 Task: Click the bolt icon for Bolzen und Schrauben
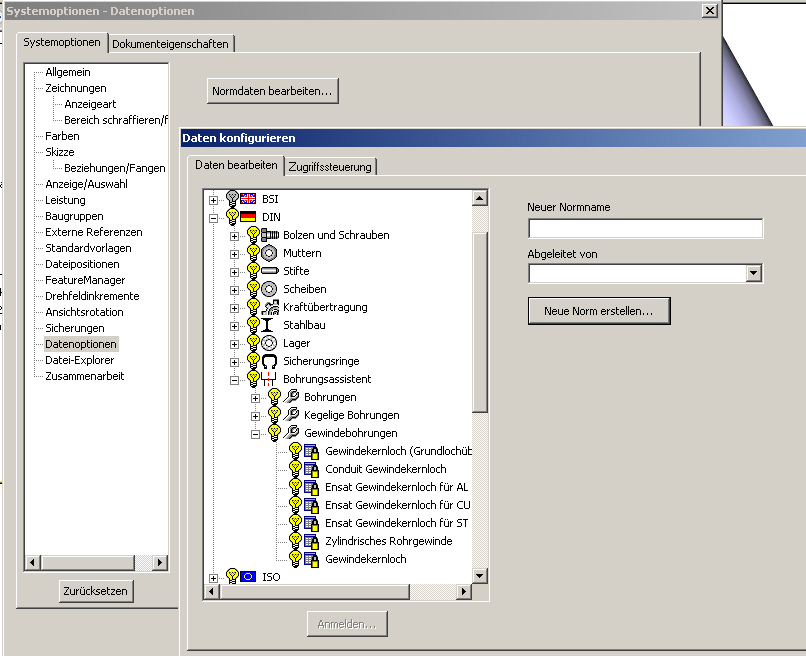pos(270,235)
